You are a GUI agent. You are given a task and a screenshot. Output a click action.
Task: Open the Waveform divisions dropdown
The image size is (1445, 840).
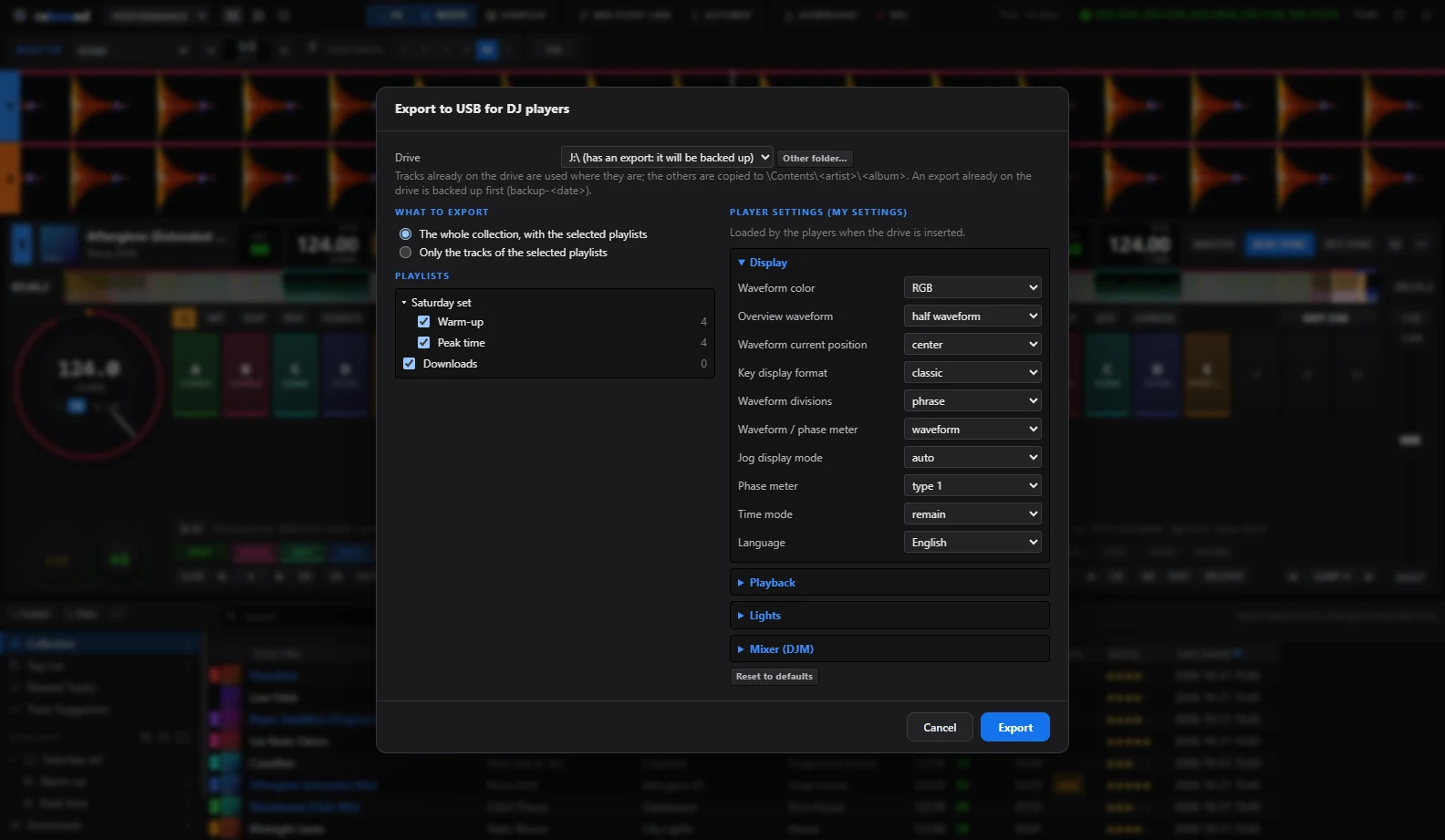(972, 401)
